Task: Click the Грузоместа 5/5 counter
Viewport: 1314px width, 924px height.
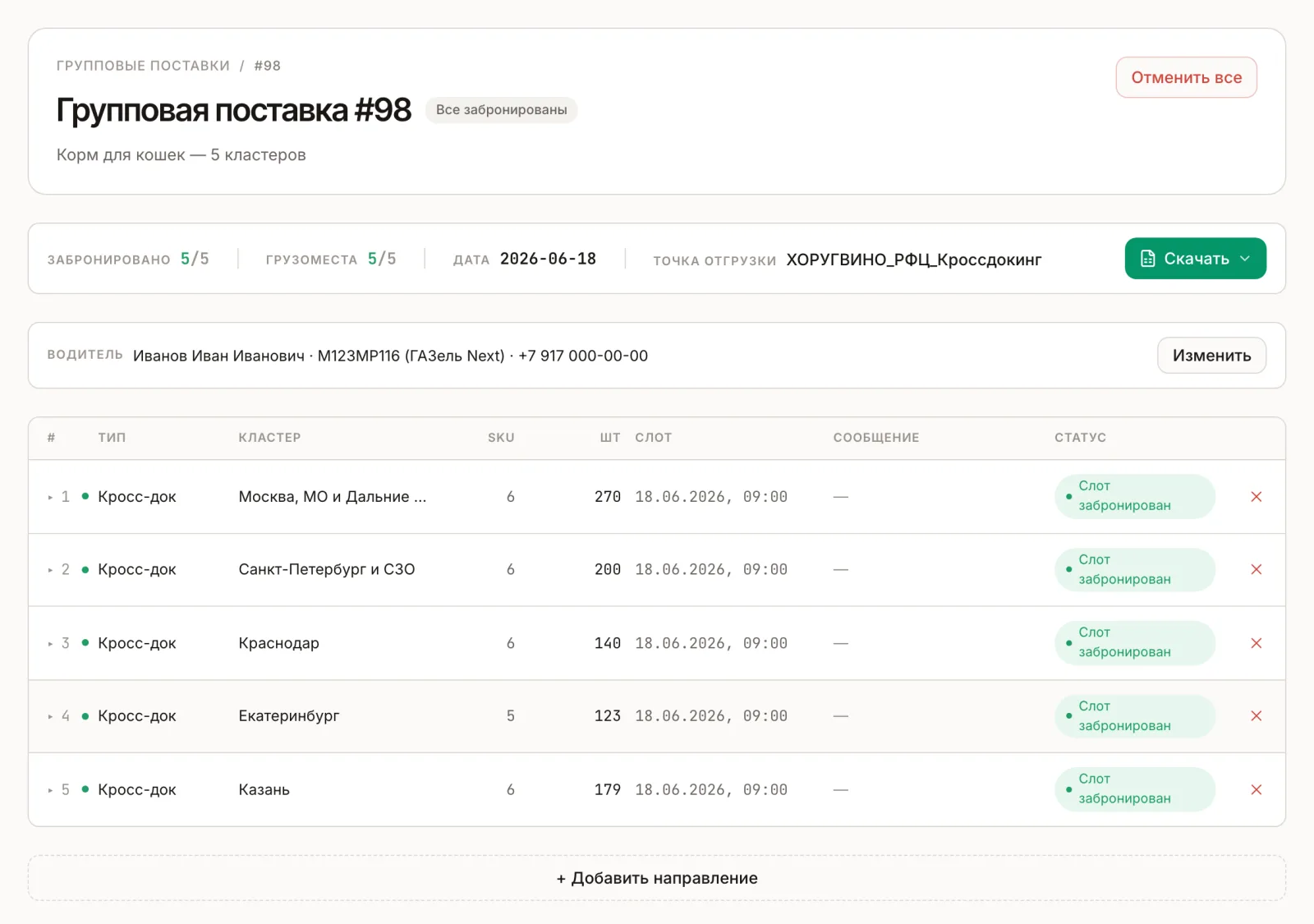Action: tap(331, 260)
